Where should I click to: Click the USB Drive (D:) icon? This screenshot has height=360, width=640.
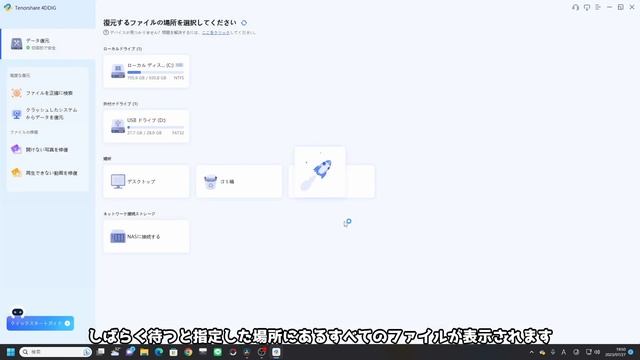coord(118,126)
